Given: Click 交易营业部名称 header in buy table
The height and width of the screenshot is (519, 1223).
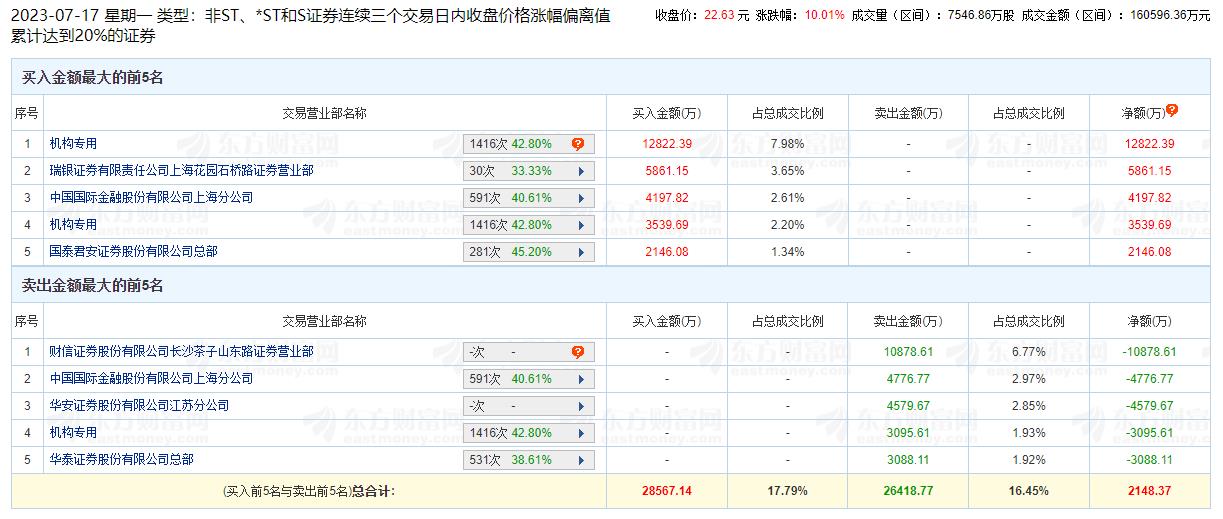Looking at the screenshot, I should (x=324, y=113).
